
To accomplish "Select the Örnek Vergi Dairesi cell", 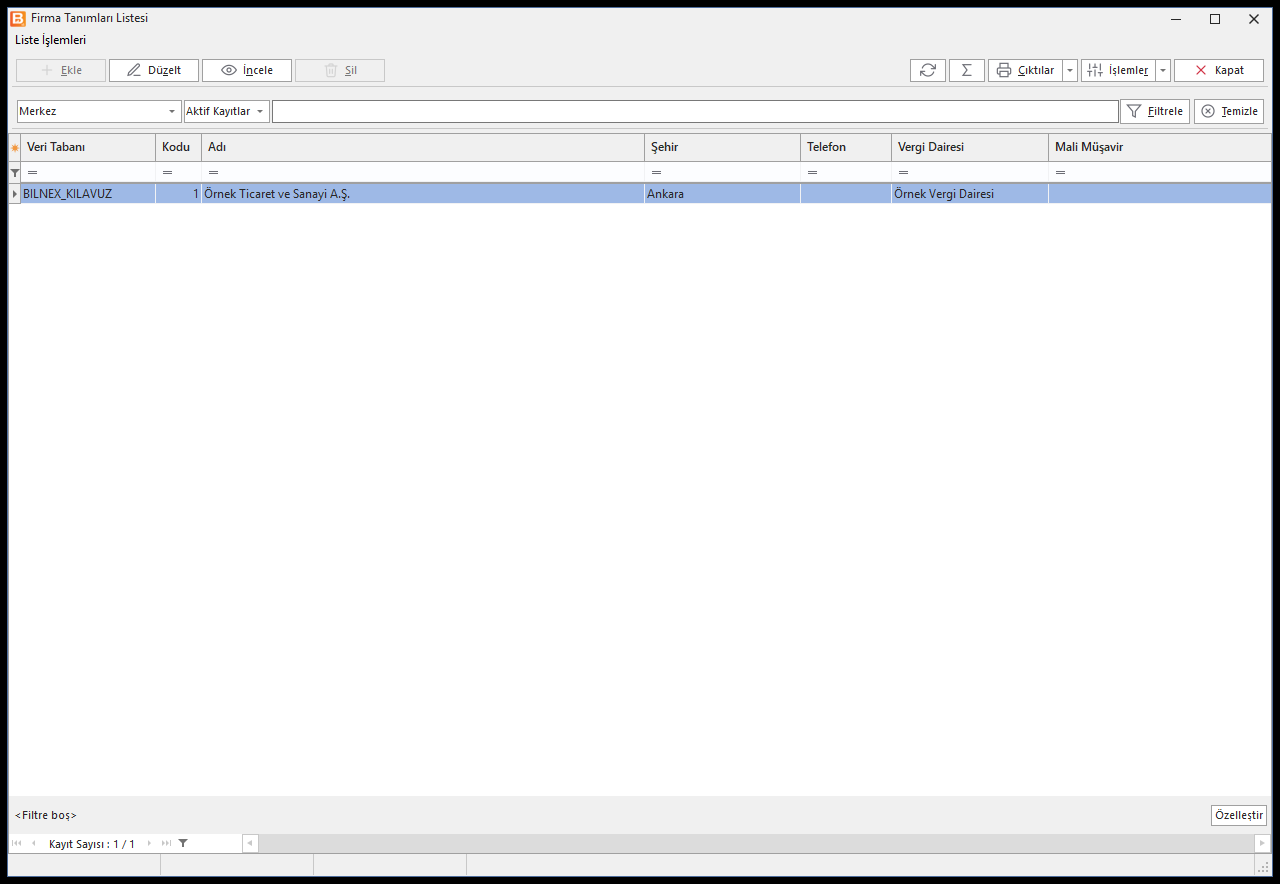I will click(x=970, y=194).
